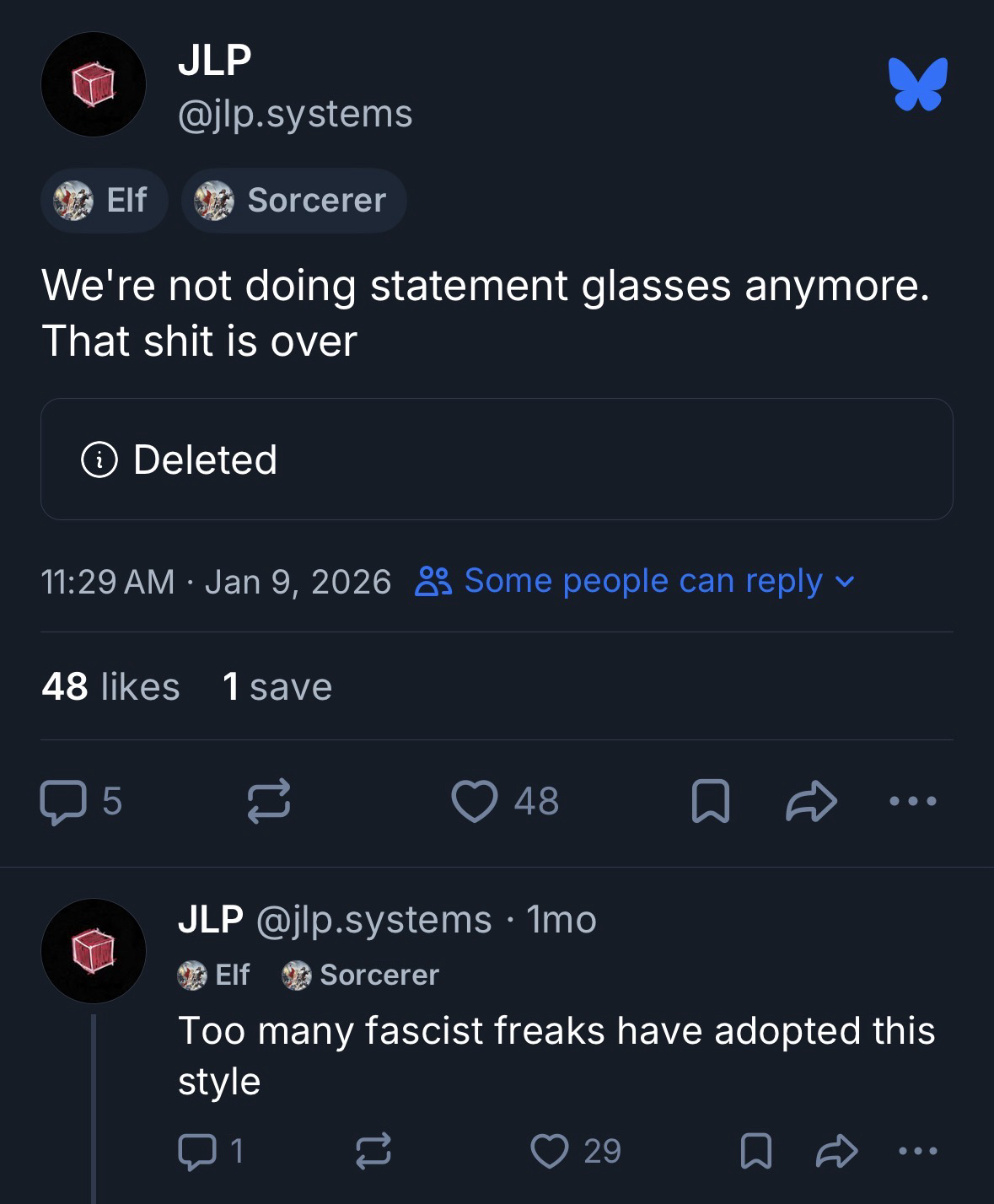The width and height of the screenshot is (994, 1204).
Task: Open more options on the reply
Action: click(x=917, y=1151)
